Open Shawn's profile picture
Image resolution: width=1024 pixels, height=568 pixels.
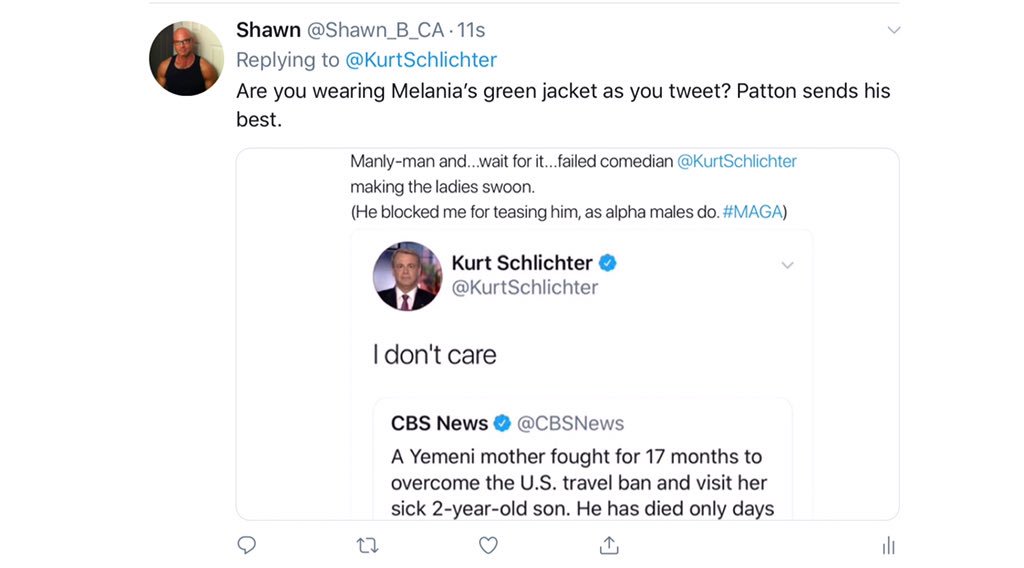(186, 59)
